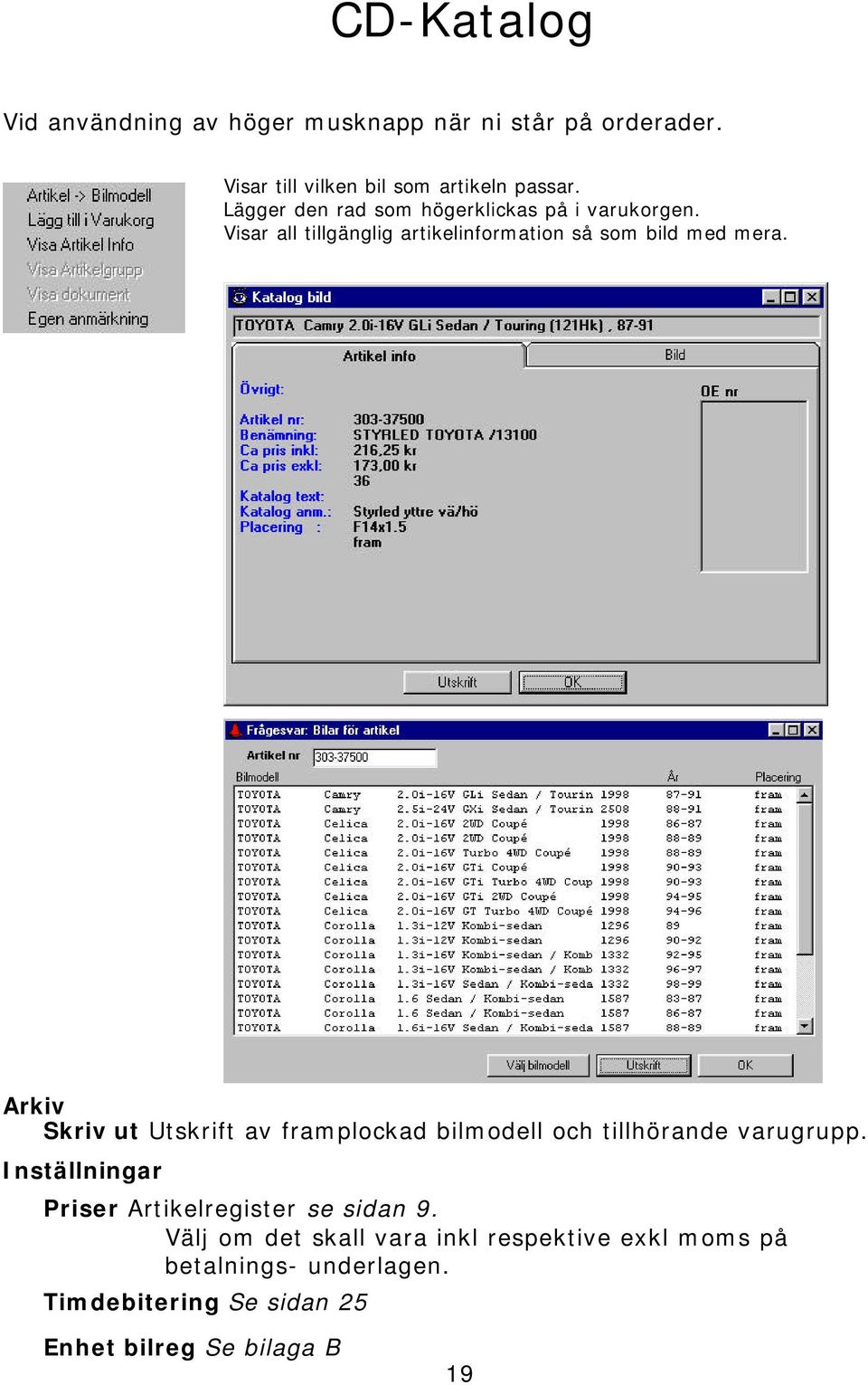Click the 'Bilmodell' column header

tap(257, 777)
